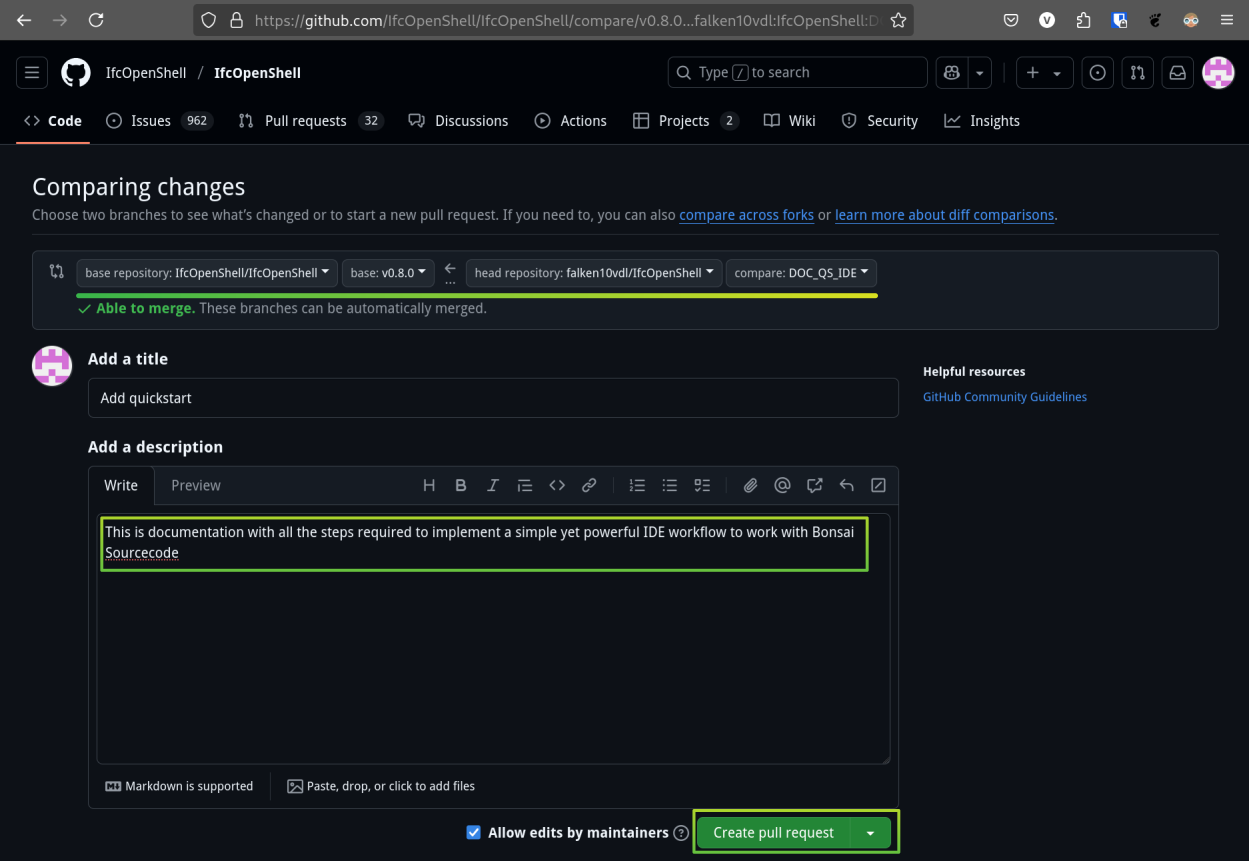1249x861 pixels.
Task: Open your pull requests header icon
Action: 1138,73
